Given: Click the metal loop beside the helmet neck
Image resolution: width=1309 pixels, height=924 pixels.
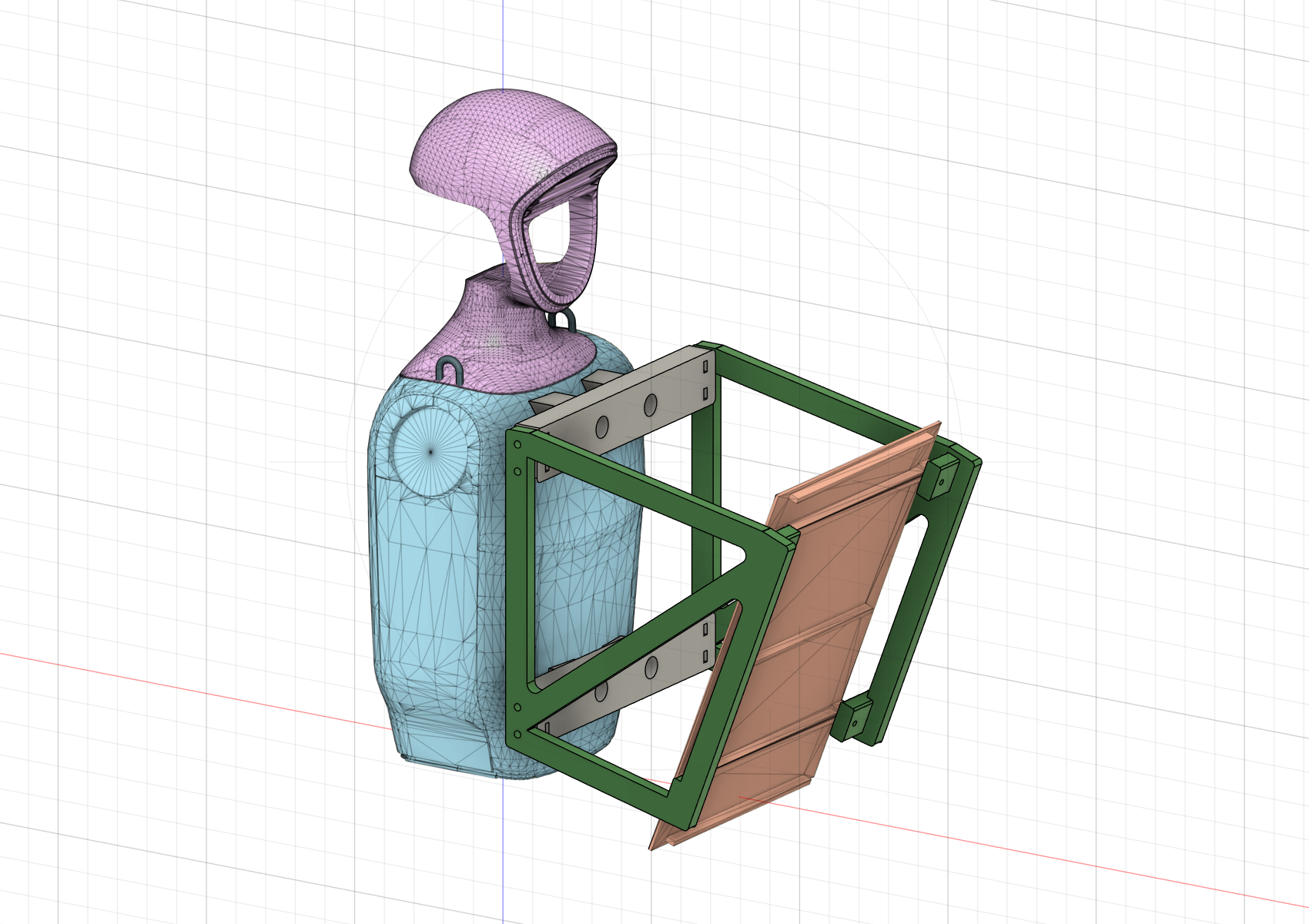Looking at the screenshot, I should click(562, 320).
